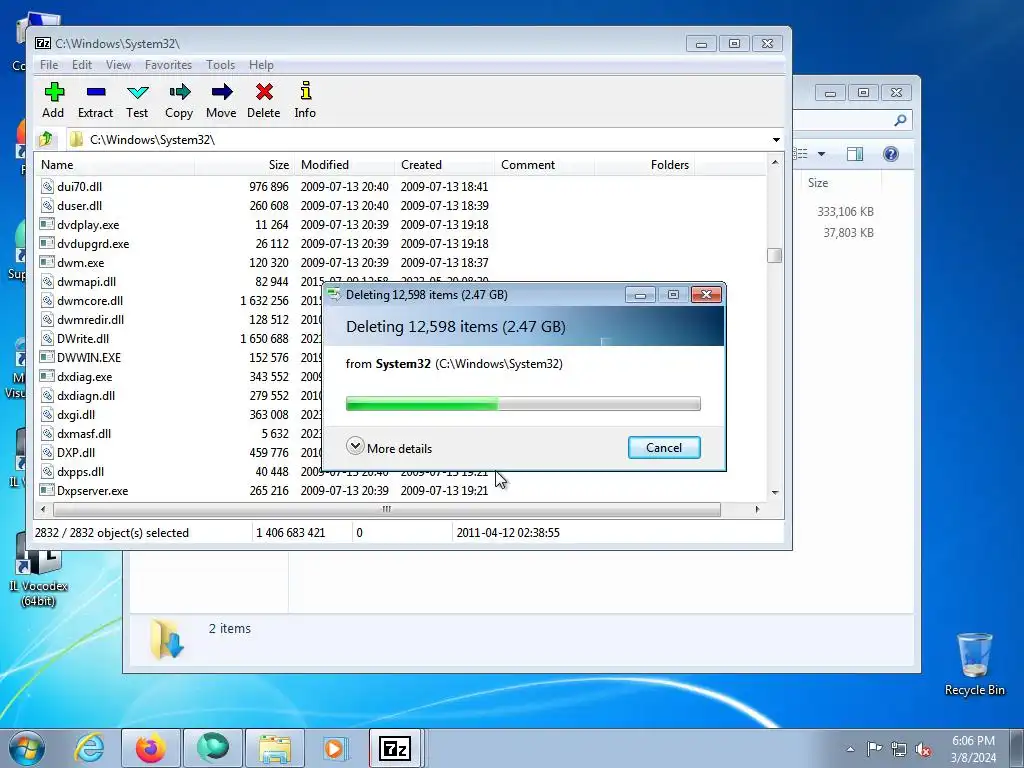Open the Recycle Bin desktop icon
This screenshot has width=1024, height=768.
pos(974,664)
